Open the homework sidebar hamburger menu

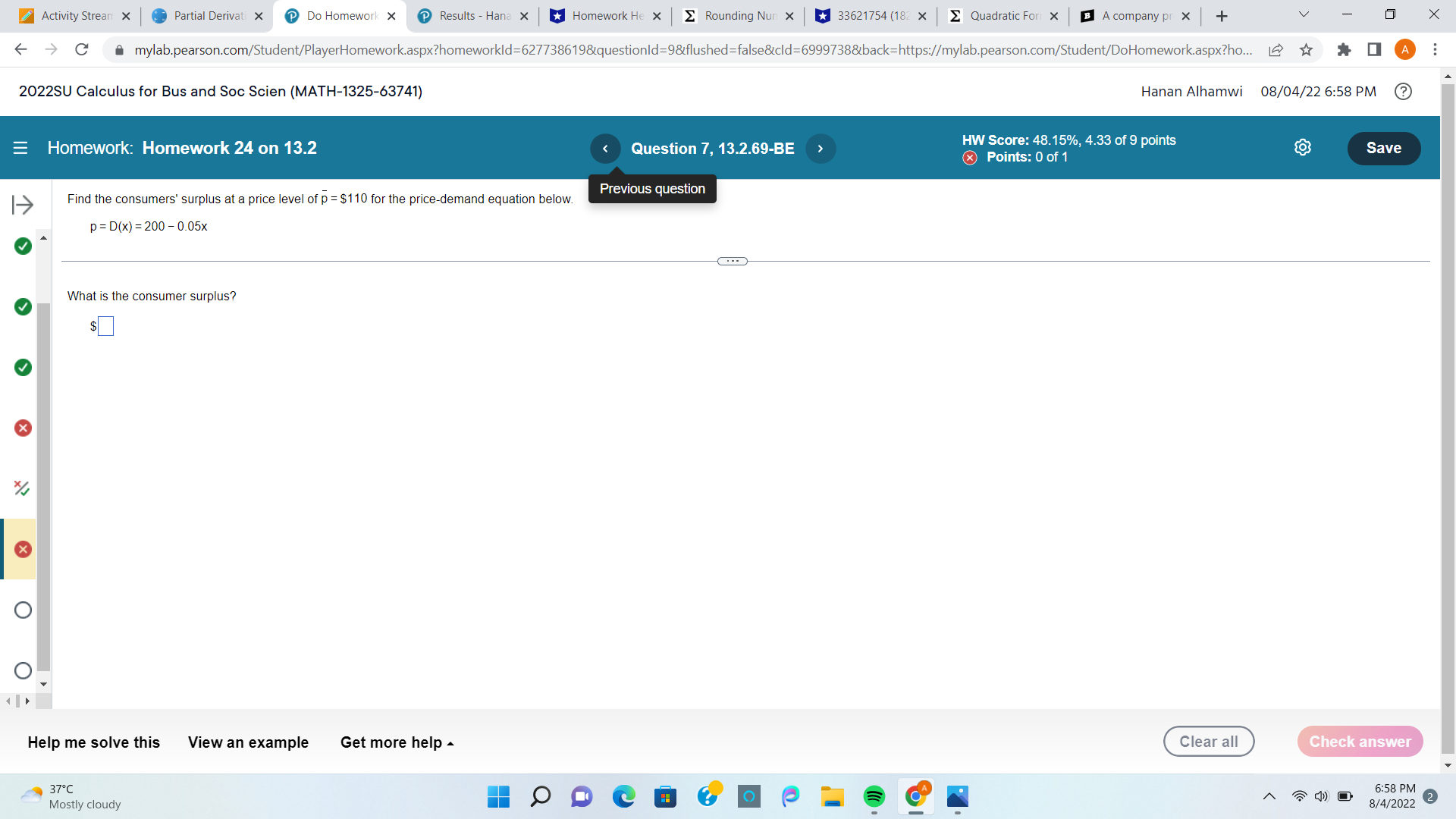[20, 148]
